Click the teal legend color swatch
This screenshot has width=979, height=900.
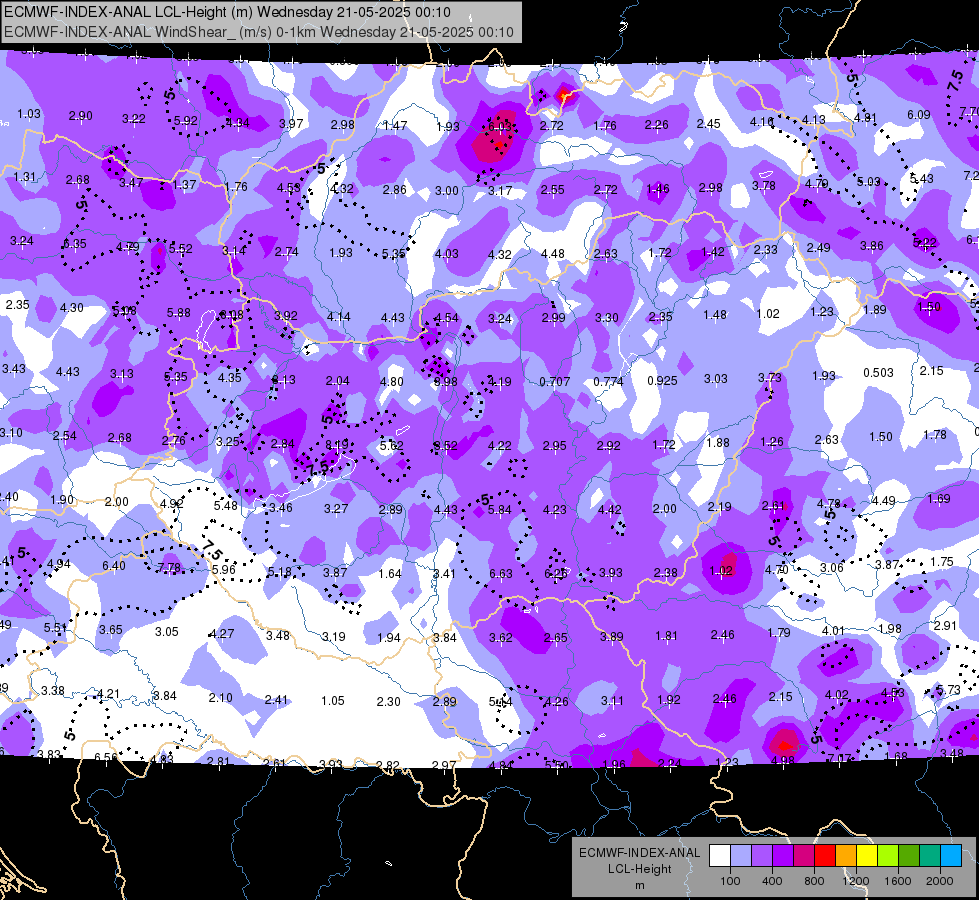tap(930, 855)
